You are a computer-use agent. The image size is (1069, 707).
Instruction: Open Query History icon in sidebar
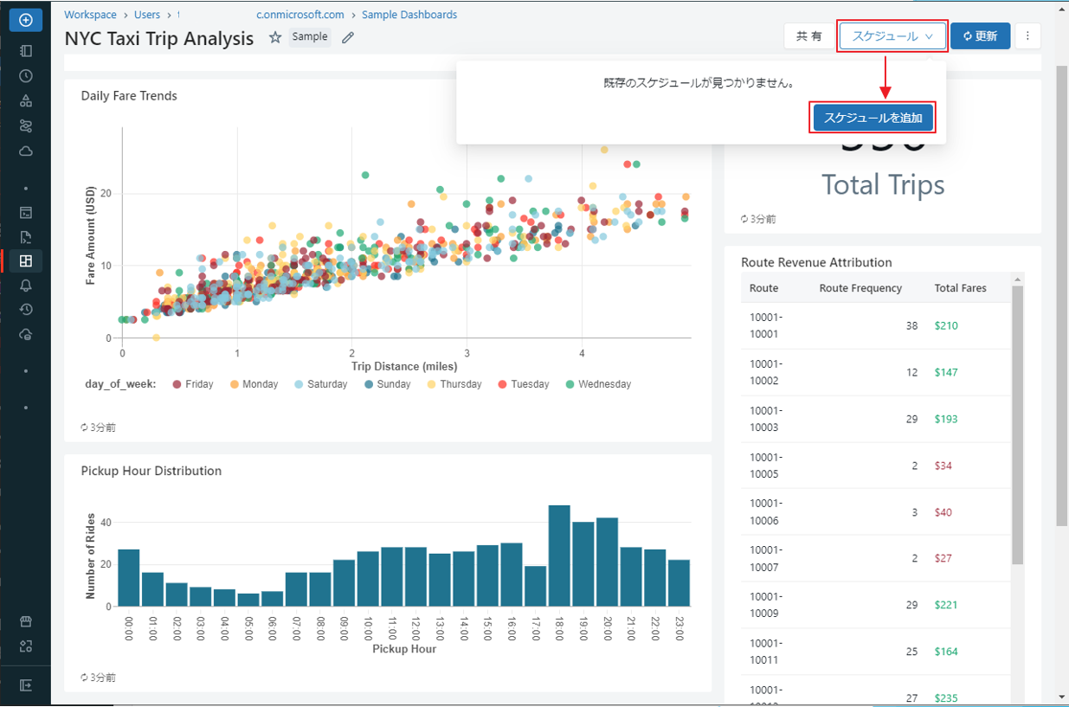[26, 310]
